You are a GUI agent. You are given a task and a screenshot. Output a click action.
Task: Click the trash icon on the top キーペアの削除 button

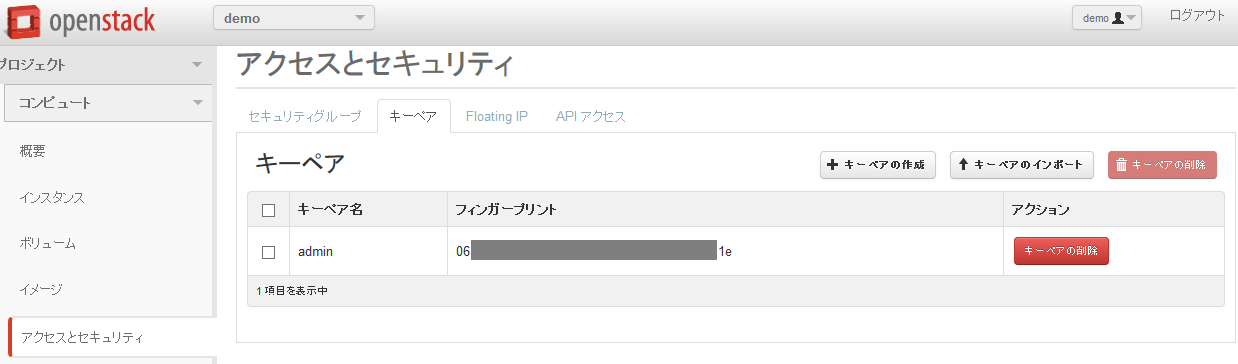coord(1122,165)
